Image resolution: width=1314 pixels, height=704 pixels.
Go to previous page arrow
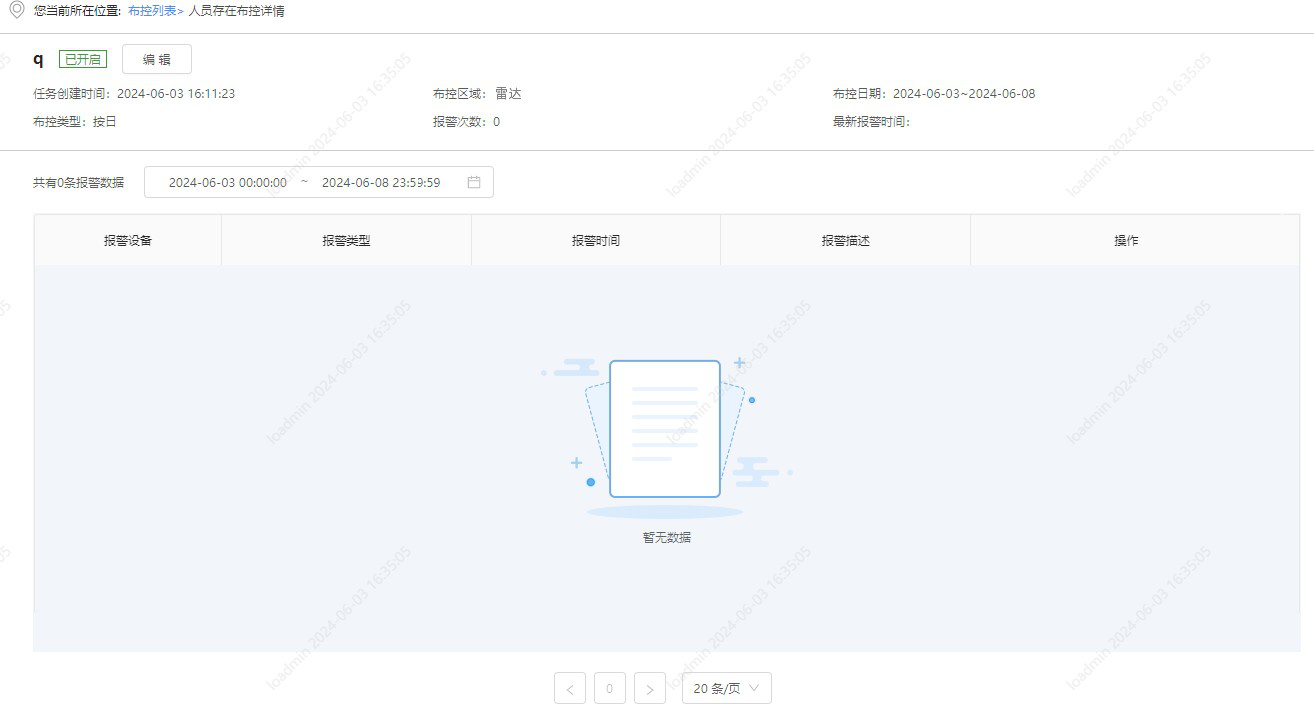[570, 688]
